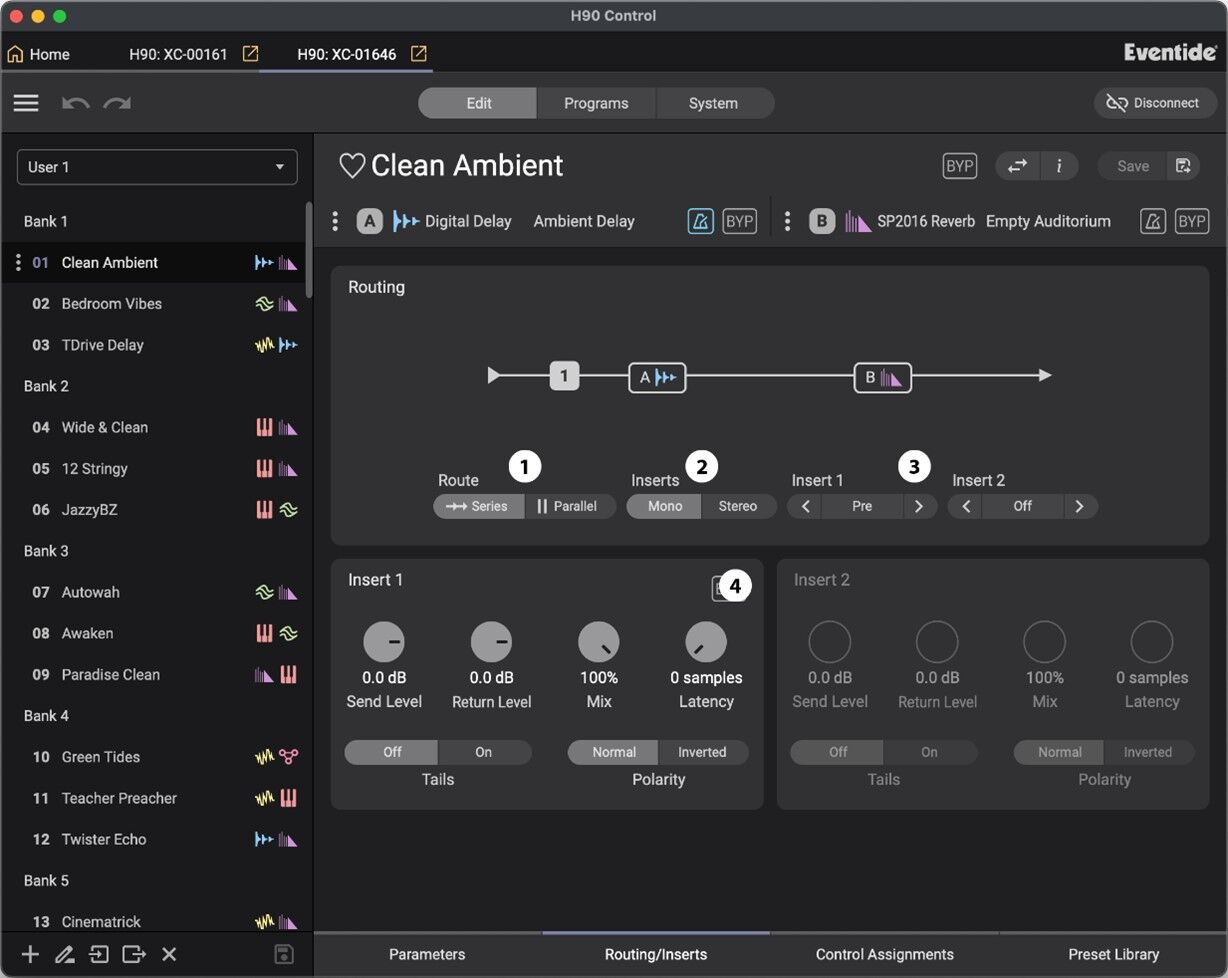Open the Routing/Inserts bottom tab

pyautogui.click(x=656, y=954)
